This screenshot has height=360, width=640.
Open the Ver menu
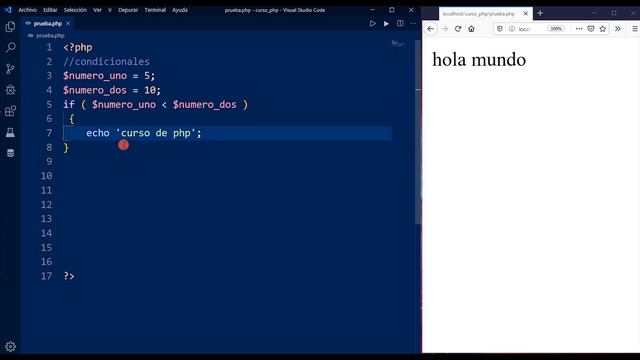(97, 10)
